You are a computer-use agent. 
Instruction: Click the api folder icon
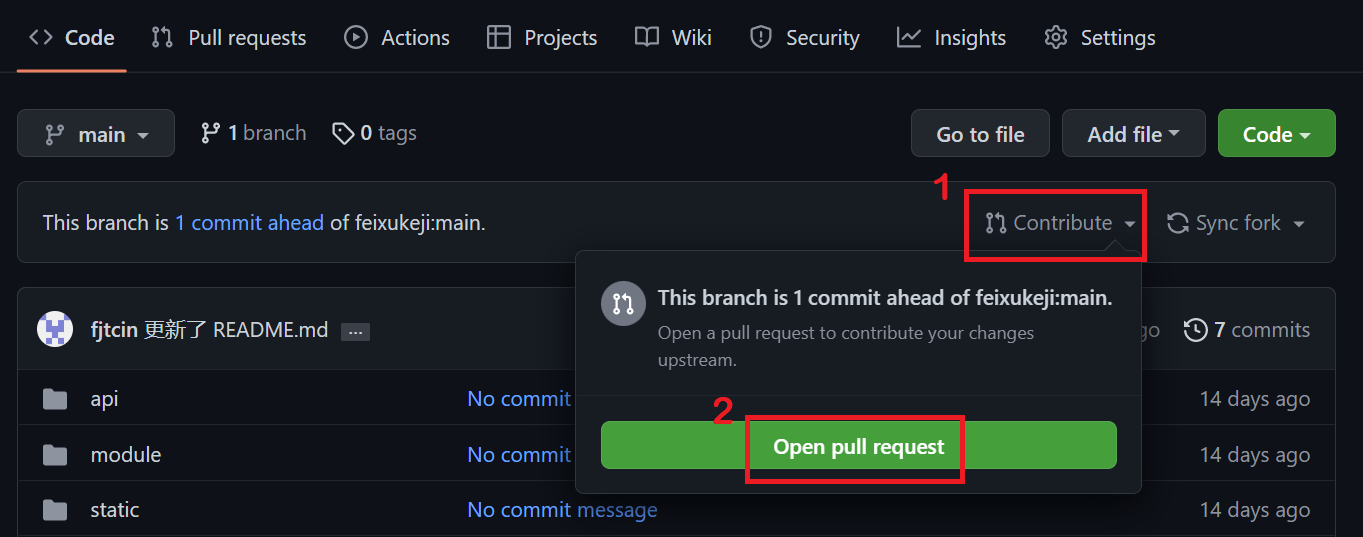tap(55, 399)
